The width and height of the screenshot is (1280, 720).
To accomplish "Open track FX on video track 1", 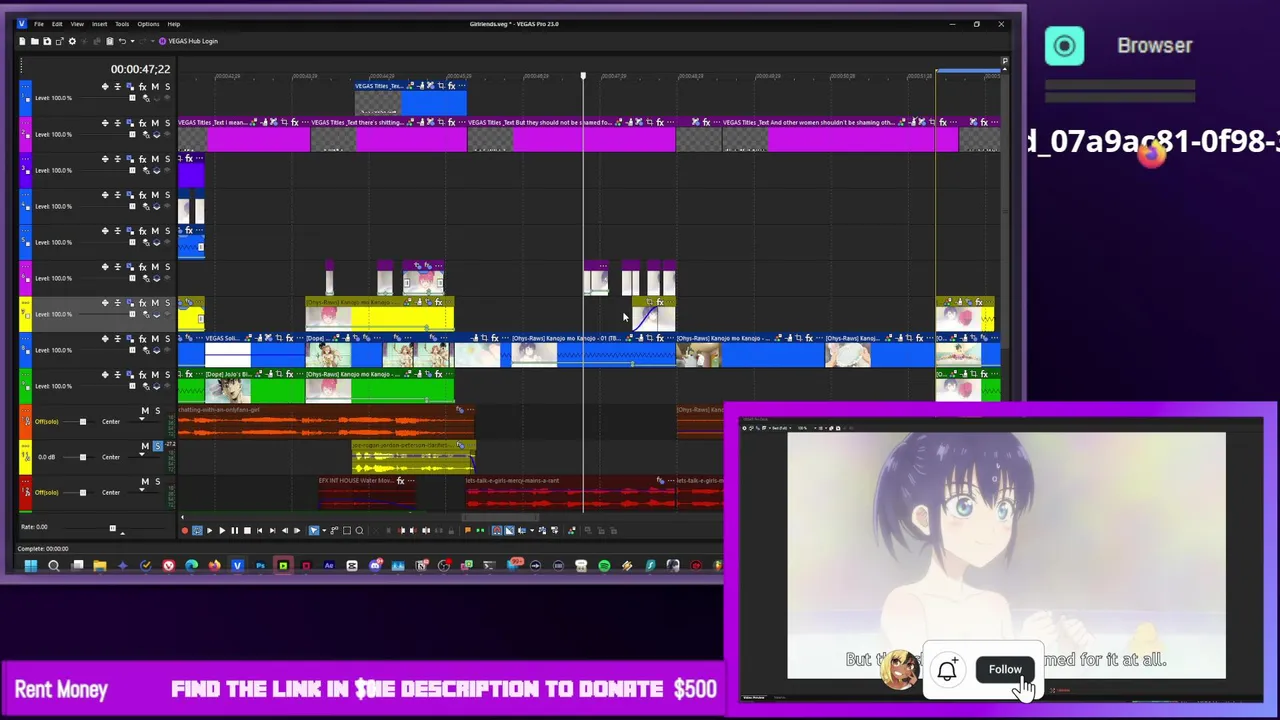I will click(142, 87).
